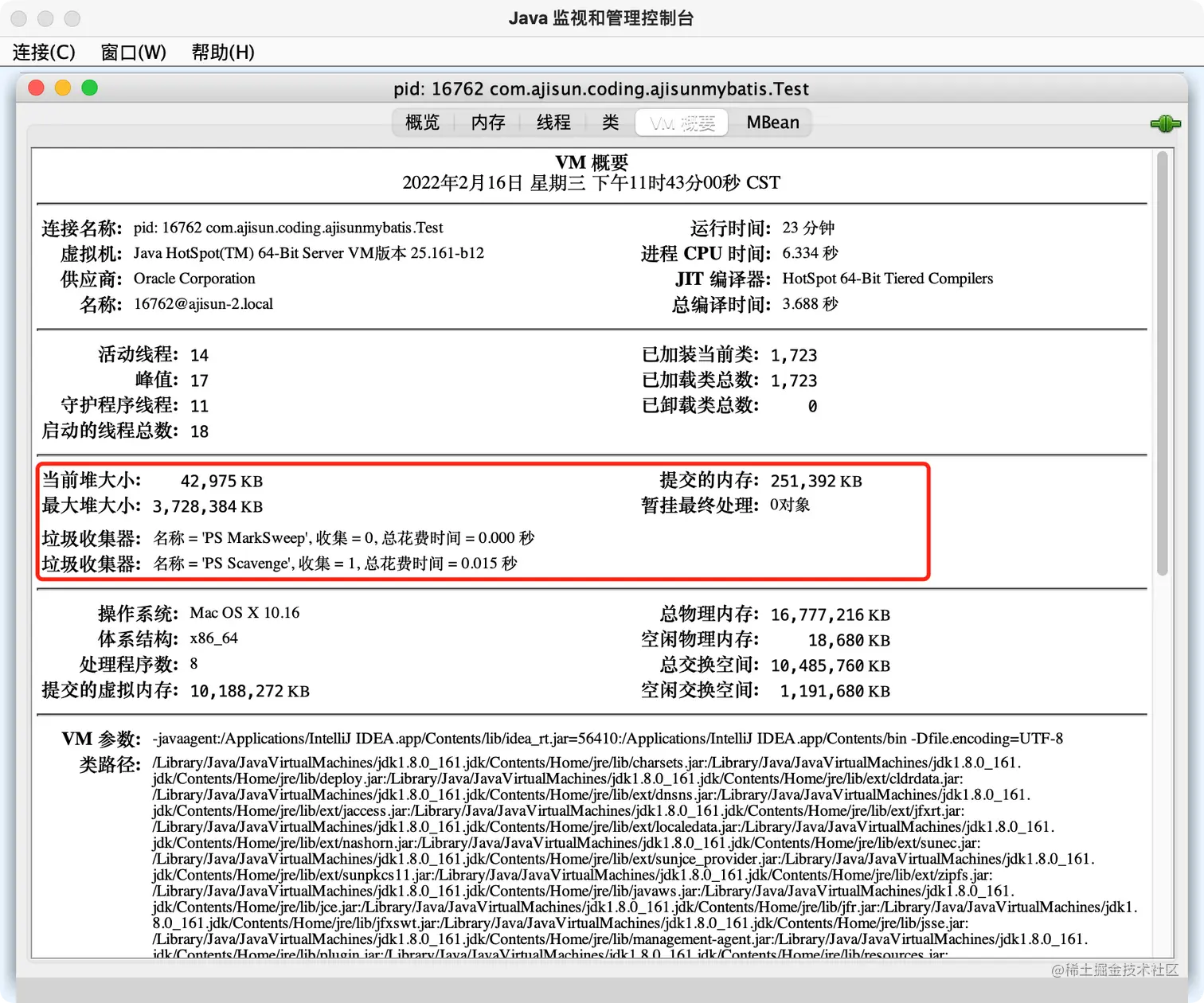The image size is (1204, 1003).
Task: Click the Java HotSpot(TM) 64-Bit Server VM value
Action: coord(309,253)
